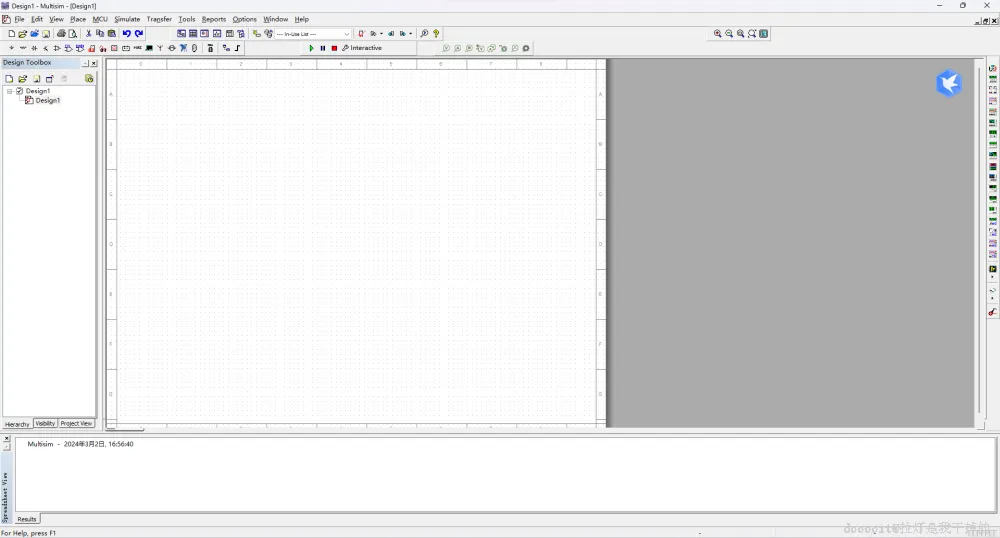This screenshot has height=538, width=1000.
Task: Open the In-Use List dropdown
Action: tap(313, 34)
